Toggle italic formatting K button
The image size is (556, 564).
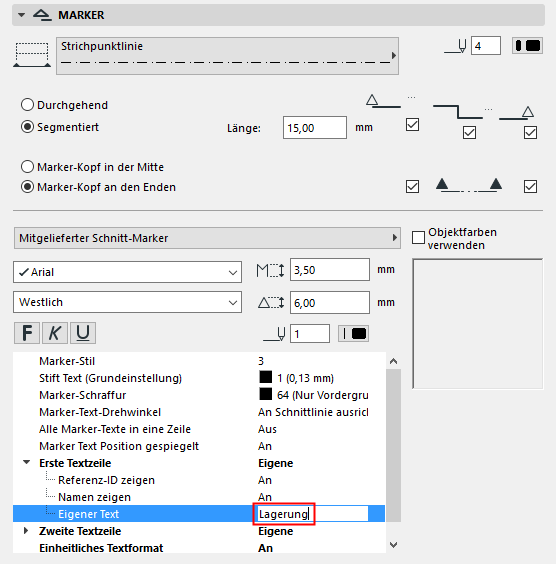click(x=55, y=333)
